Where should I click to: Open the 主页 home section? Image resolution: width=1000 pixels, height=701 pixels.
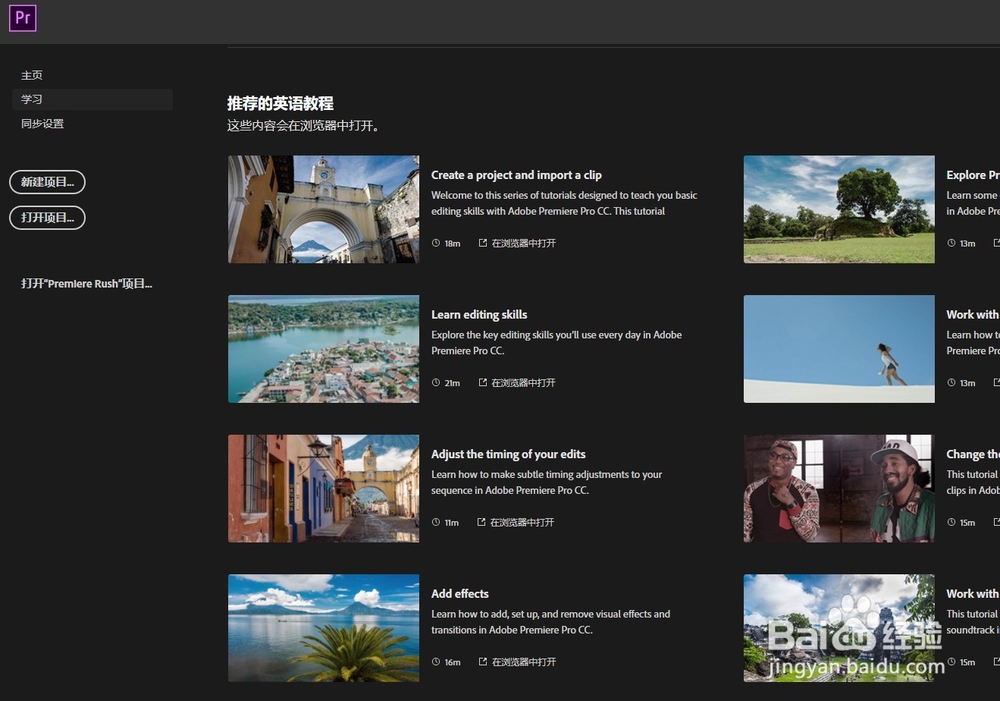click(32, 75)
